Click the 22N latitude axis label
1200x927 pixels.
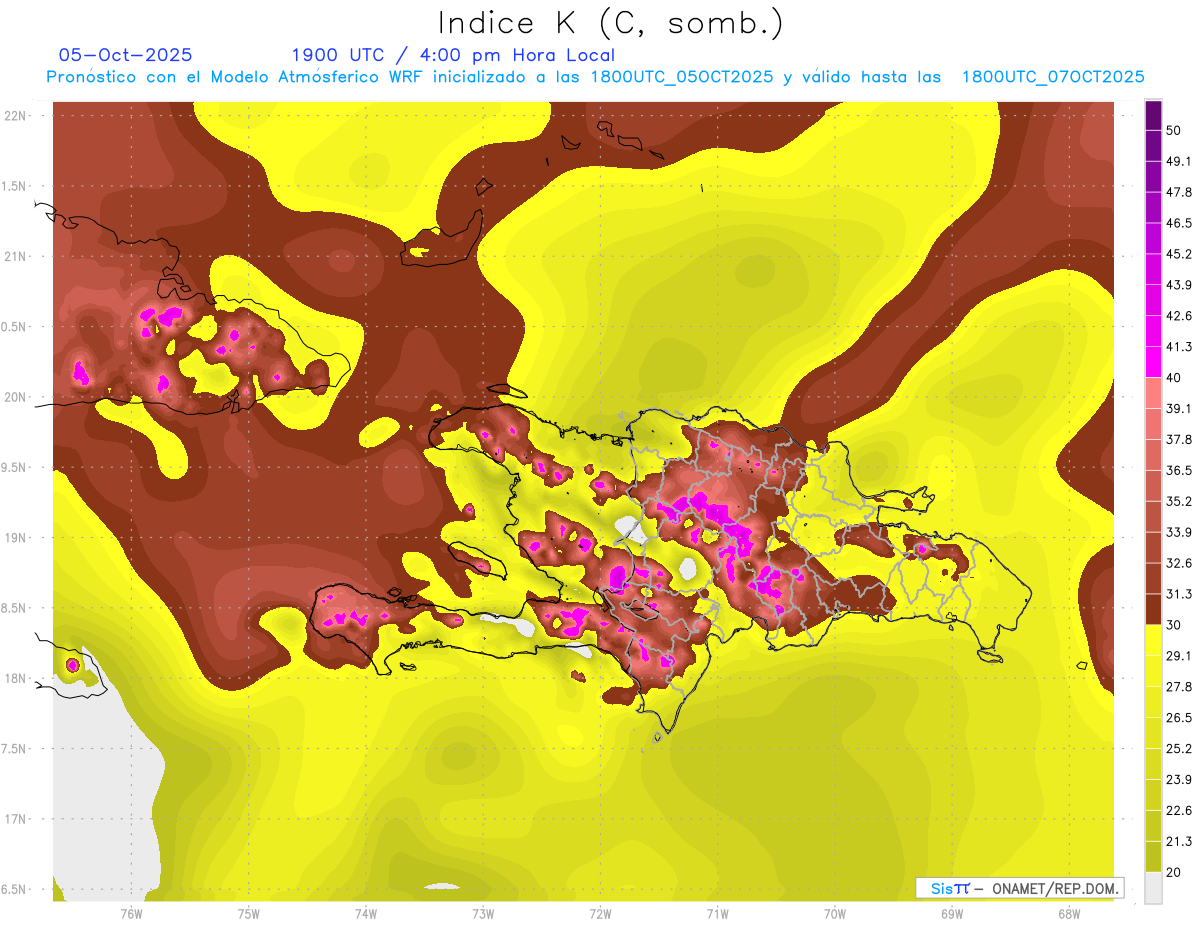point(16,116)
